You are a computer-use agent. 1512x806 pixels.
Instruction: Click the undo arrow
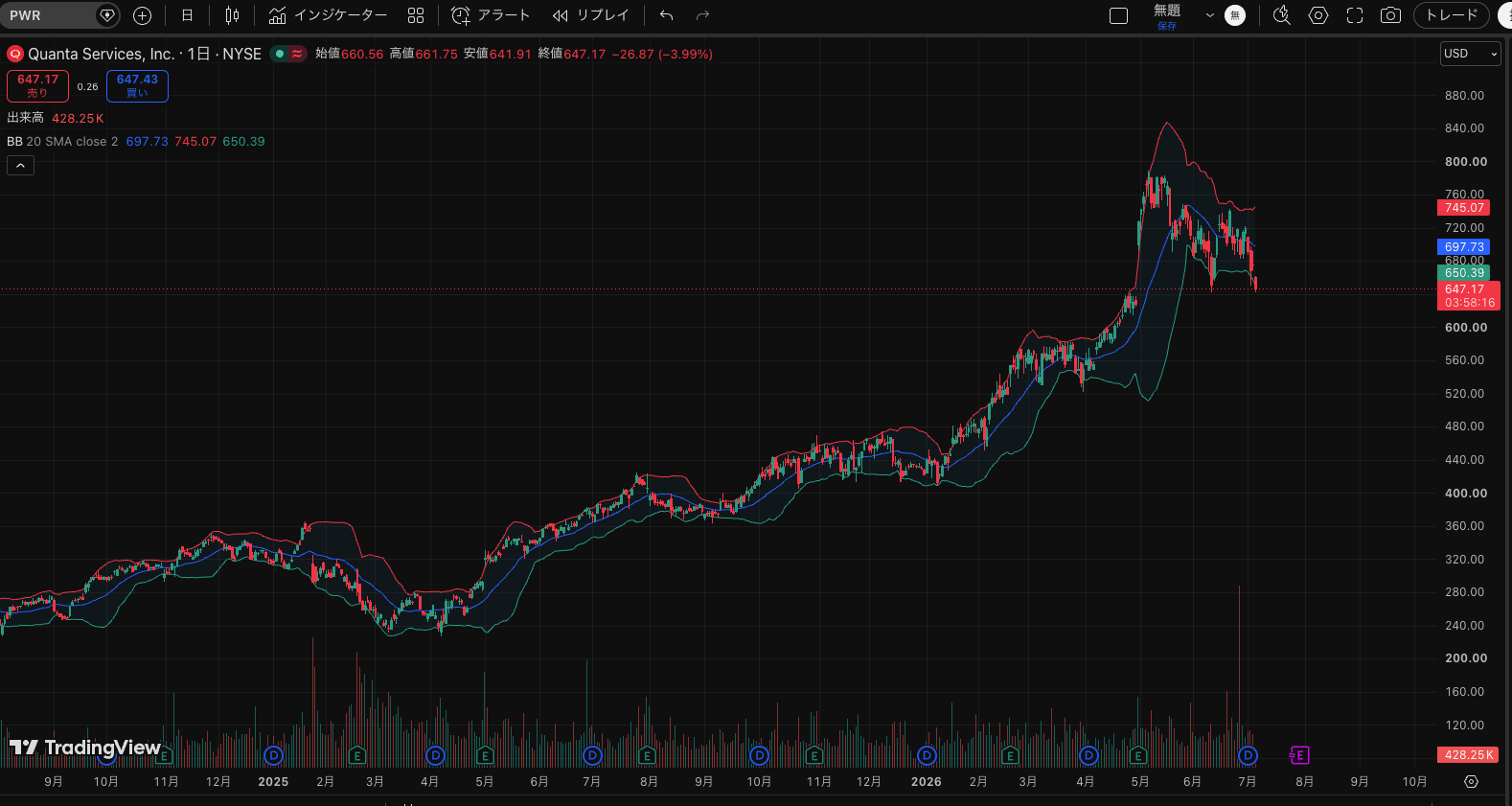pyautogui.click(x=667, y=15)
